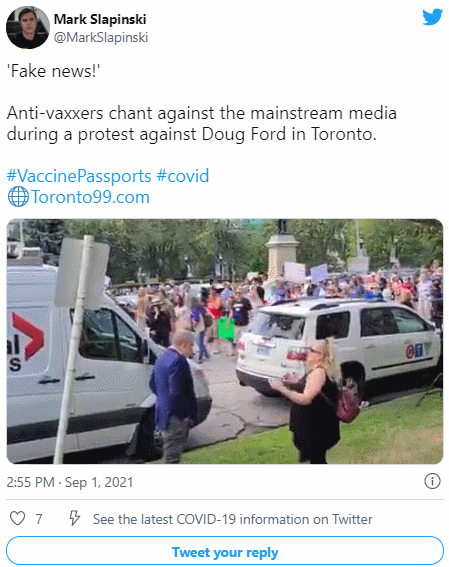Open the tweet info icon
449x567 pixels.
[432, 481]
